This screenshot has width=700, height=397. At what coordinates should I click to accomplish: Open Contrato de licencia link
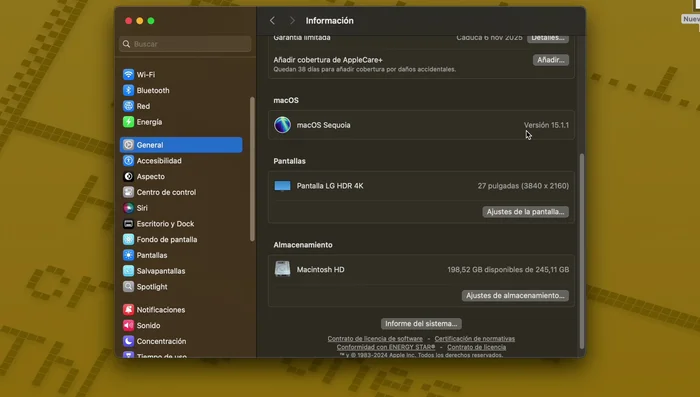(x=476, y=347)
